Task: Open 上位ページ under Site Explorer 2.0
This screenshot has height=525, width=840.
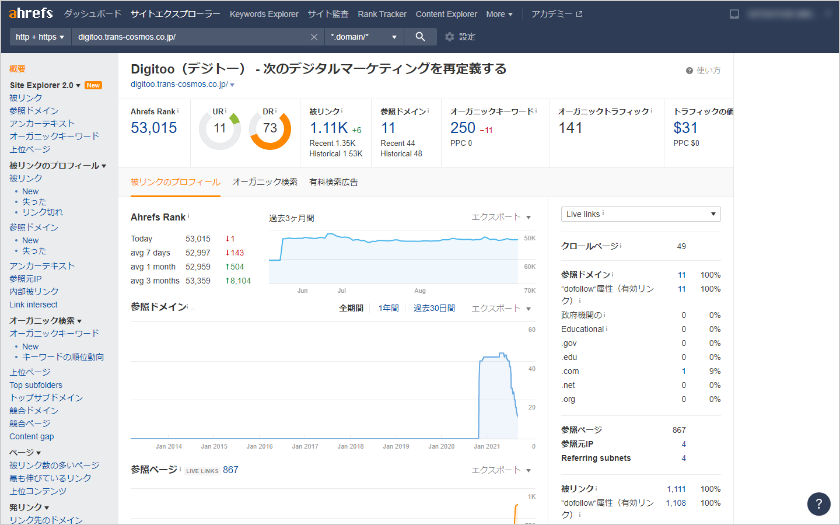Action: [30, 149]
